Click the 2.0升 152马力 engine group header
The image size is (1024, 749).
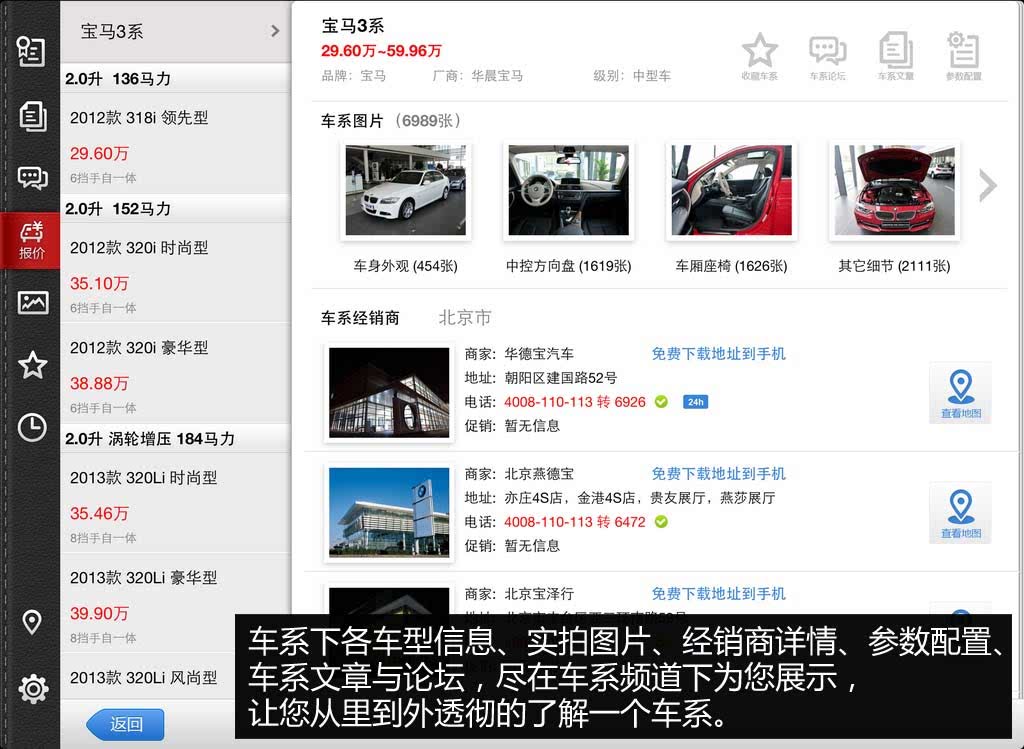(176, 209)
